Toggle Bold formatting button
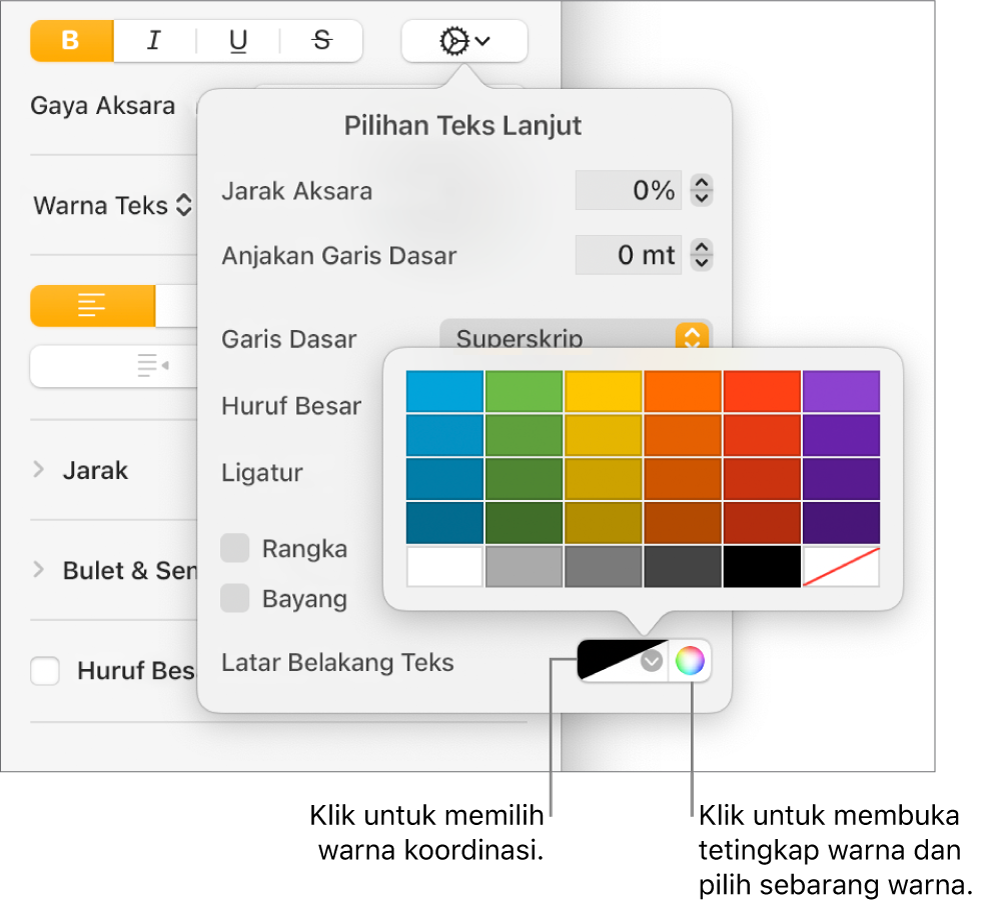Viewport: 988px width, 913px height. coord(71,41)
